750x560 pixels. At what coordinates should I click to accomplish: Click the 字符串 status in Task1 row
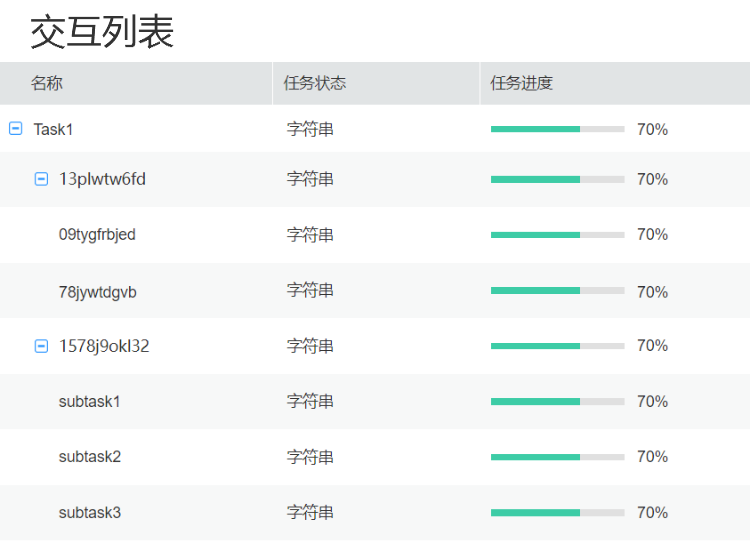[310, 129]
